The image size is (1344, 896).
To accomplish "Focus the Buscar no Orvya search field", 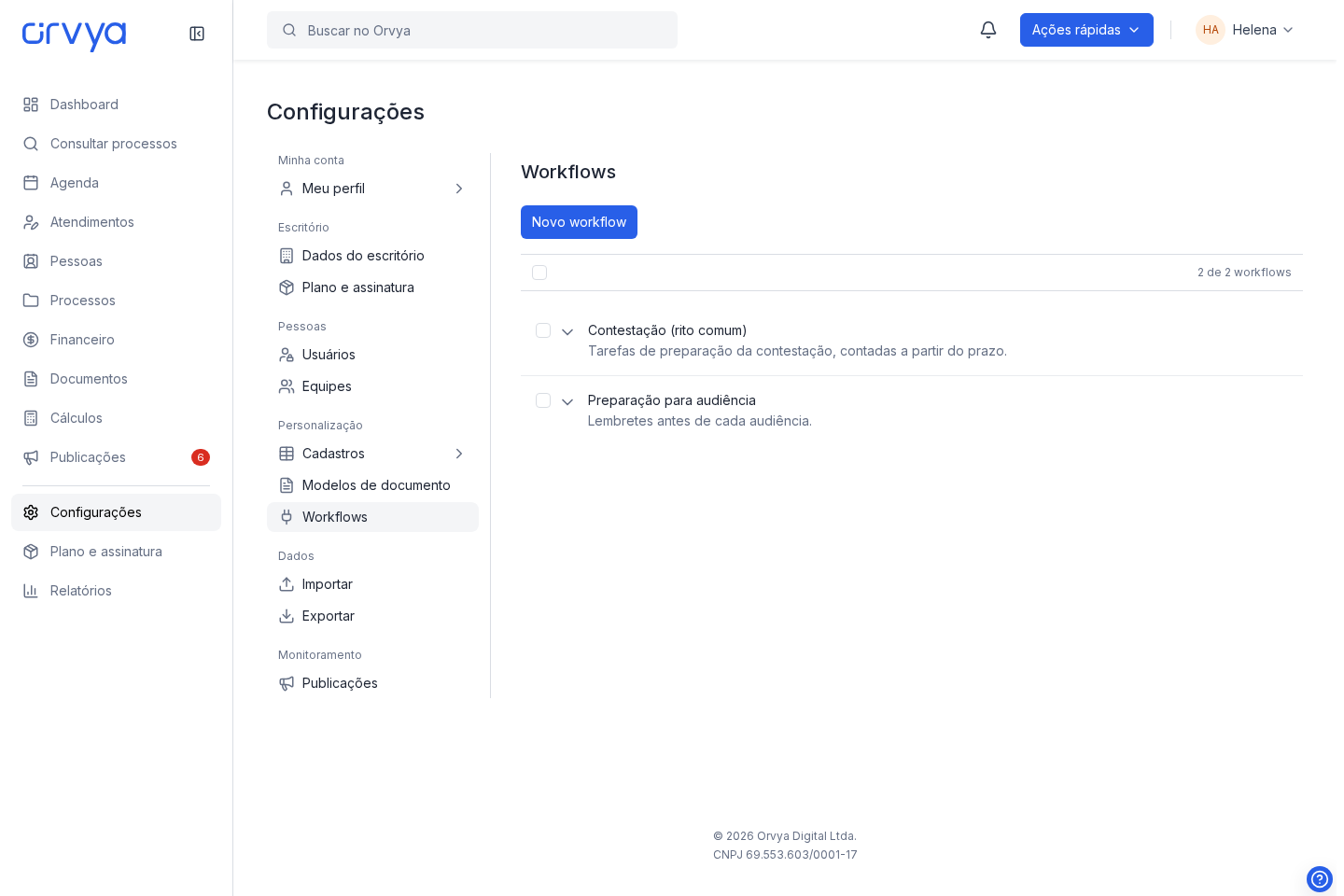I will pyautogui.click(x=472, y=30).
